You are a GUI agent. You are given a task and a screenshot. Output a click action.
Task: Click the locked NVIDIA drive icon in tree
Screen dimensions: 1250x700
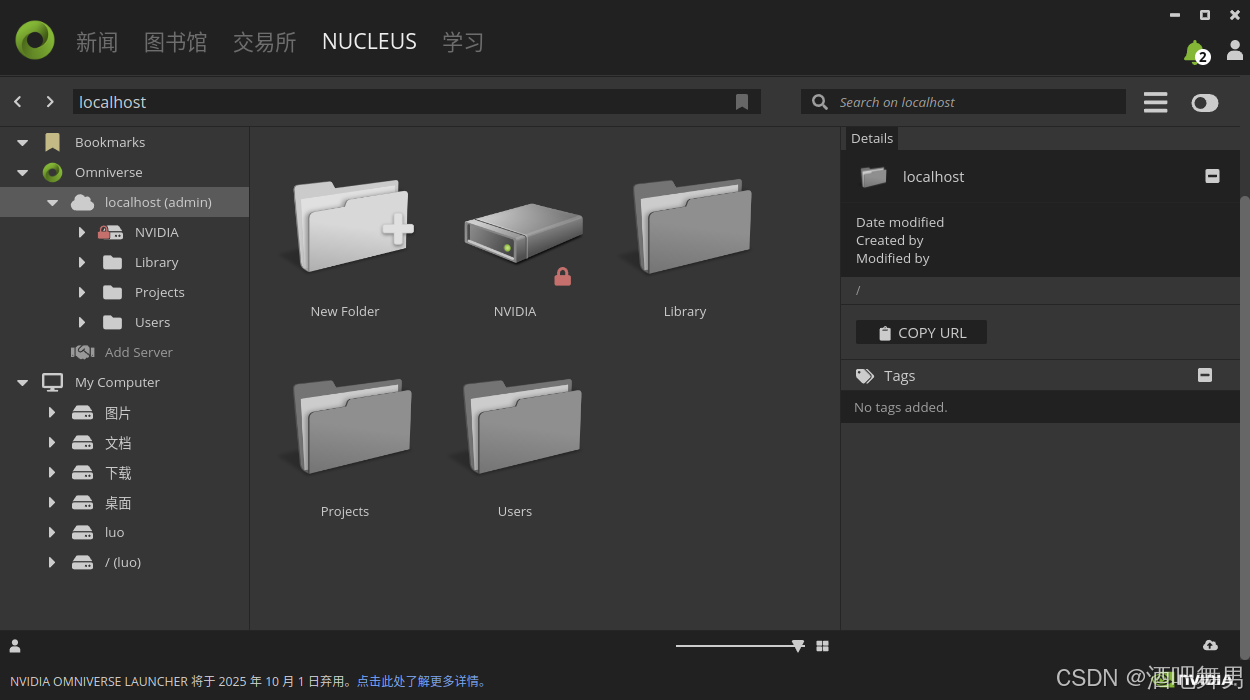(110, 232)
